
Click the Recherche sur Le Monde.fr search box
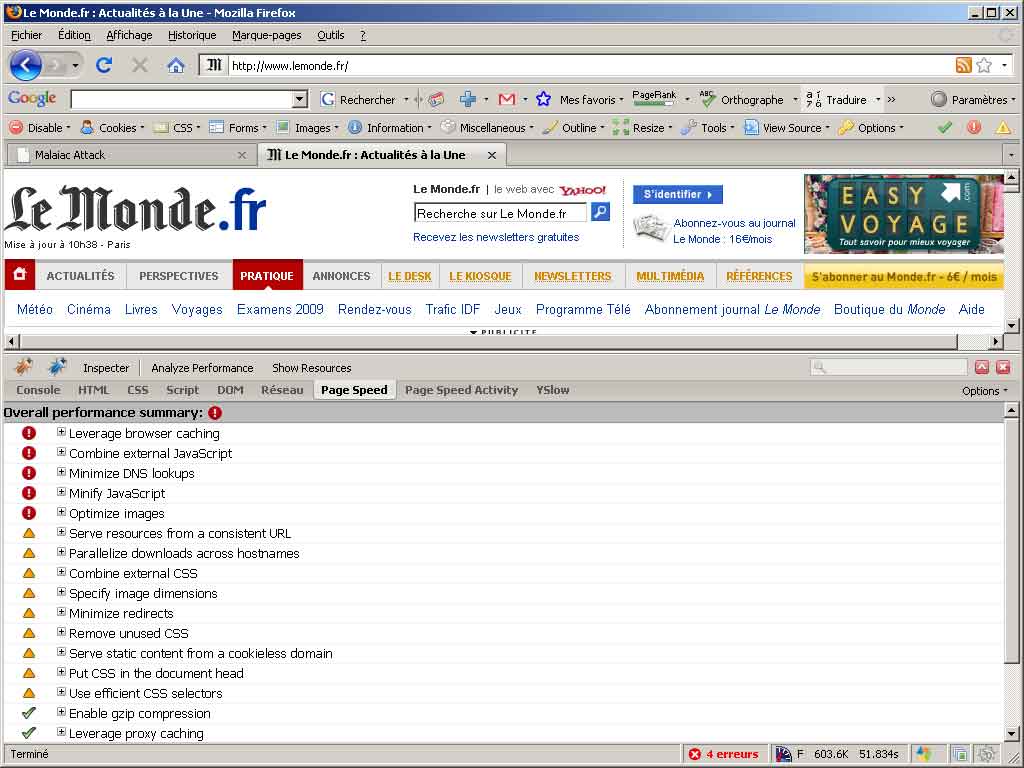point(500,213)
